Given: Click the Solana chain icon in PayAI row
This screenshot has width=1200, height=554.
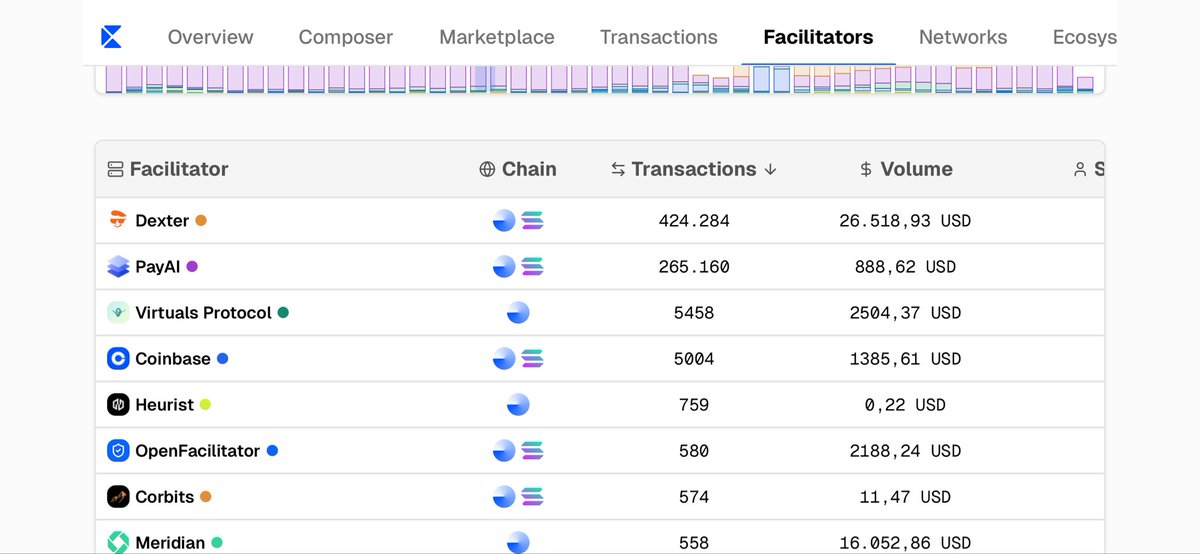Looking at the screenshot, I should (x=532, y=267).
